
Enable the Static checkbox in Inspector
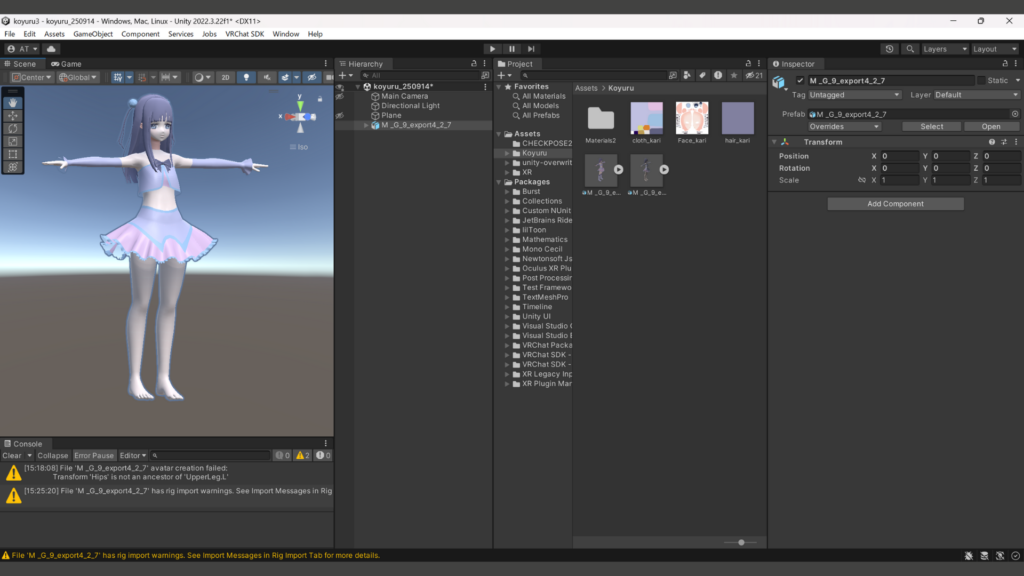point(981,80)
